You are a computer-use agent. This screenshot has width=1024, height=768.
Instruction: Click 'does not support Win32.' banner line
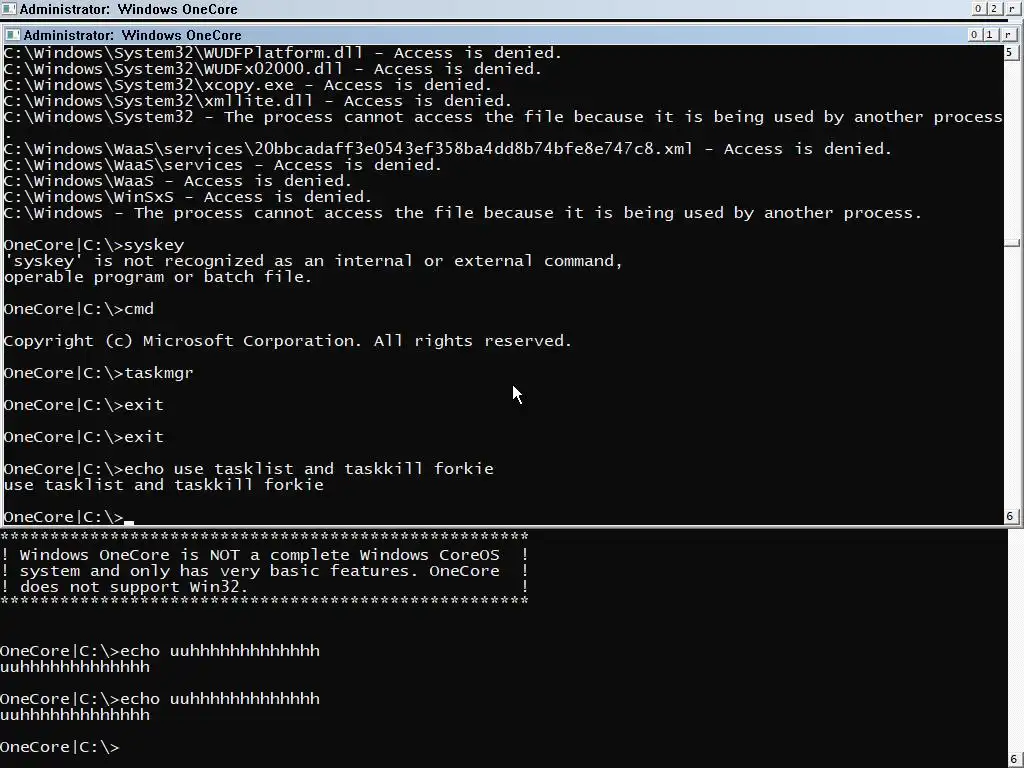pos(264,587)
